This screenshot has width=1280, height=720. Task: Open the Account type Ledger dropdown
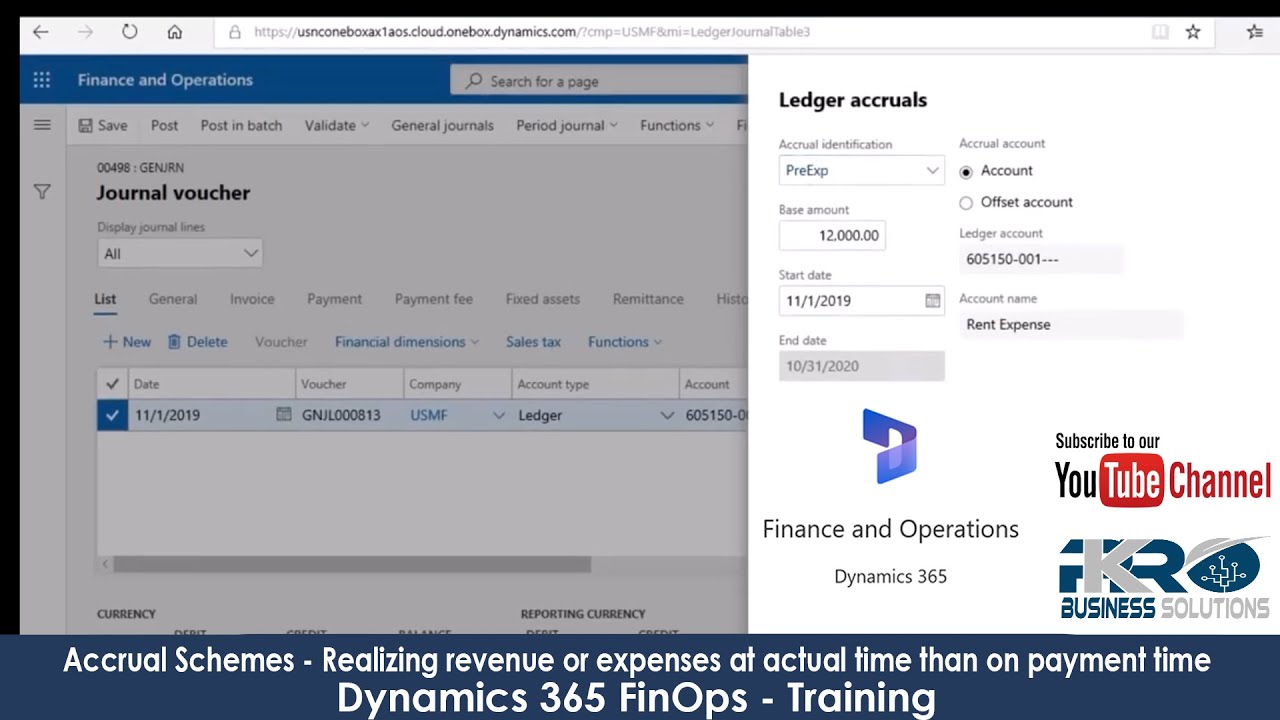point(666,416)
